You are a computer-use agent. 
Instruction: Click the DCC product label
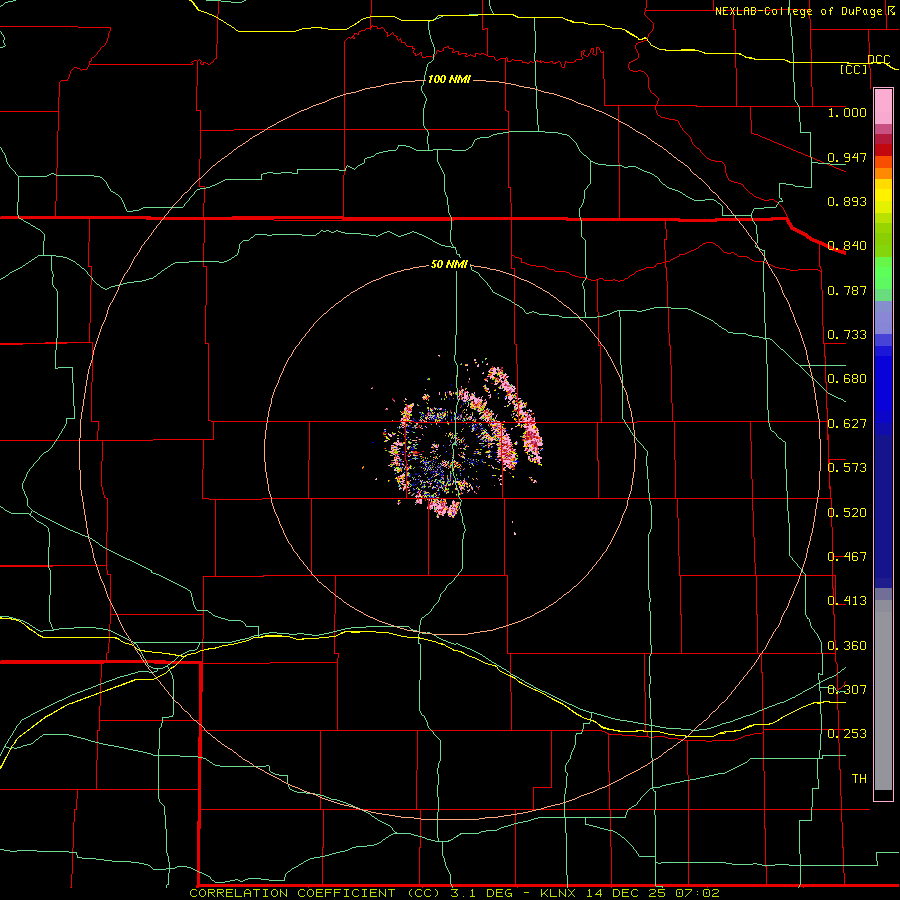(878, 59)
